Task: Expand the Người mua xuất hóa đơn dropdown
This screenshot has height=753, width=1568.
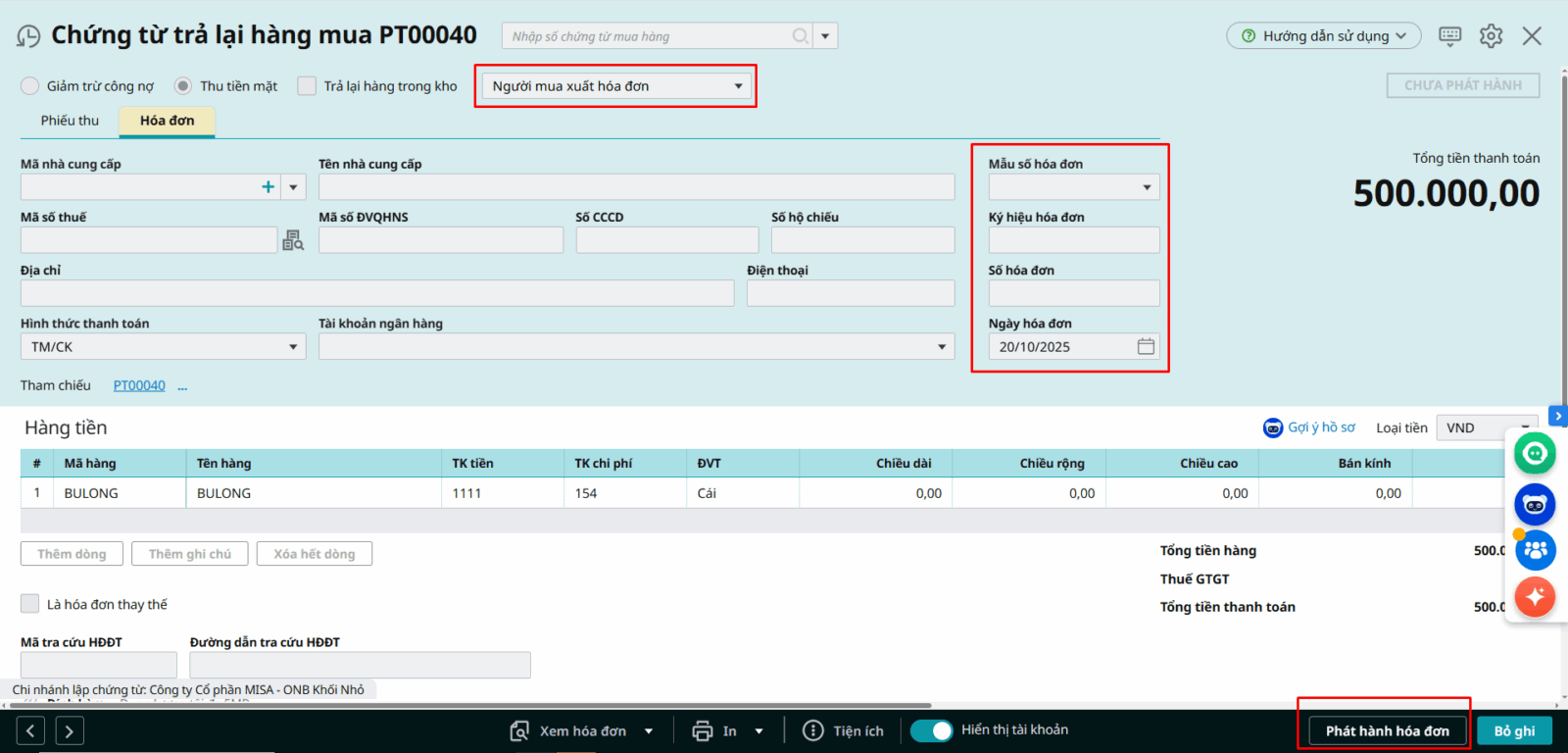Action: click(x=738, y=86)
